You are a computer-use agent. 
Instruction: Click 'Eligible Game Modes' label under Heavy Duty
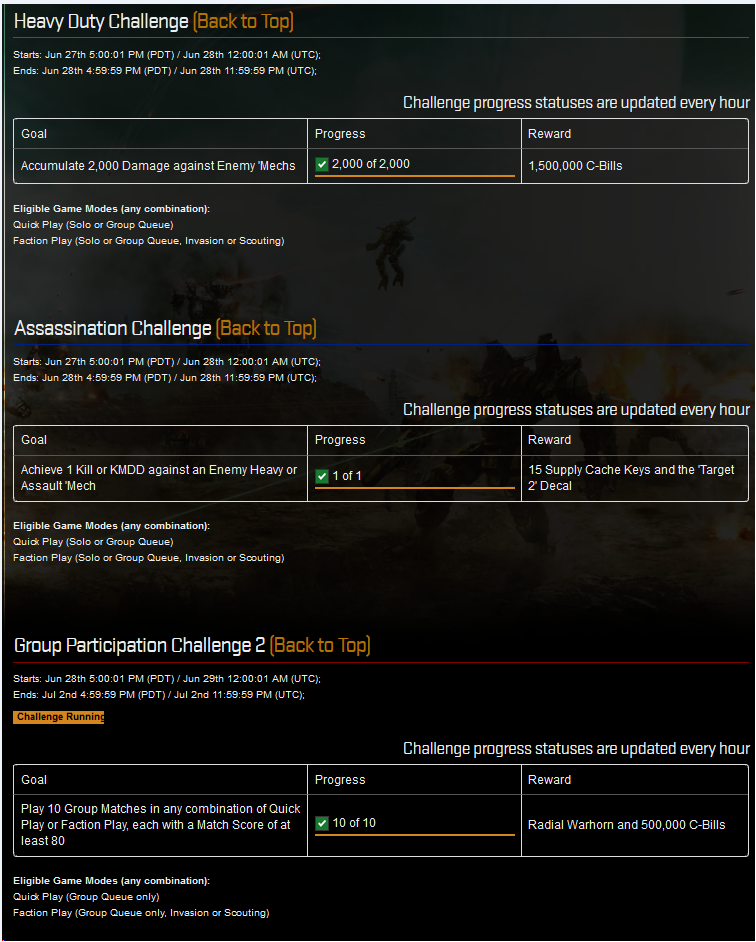(x=111, y=209)
